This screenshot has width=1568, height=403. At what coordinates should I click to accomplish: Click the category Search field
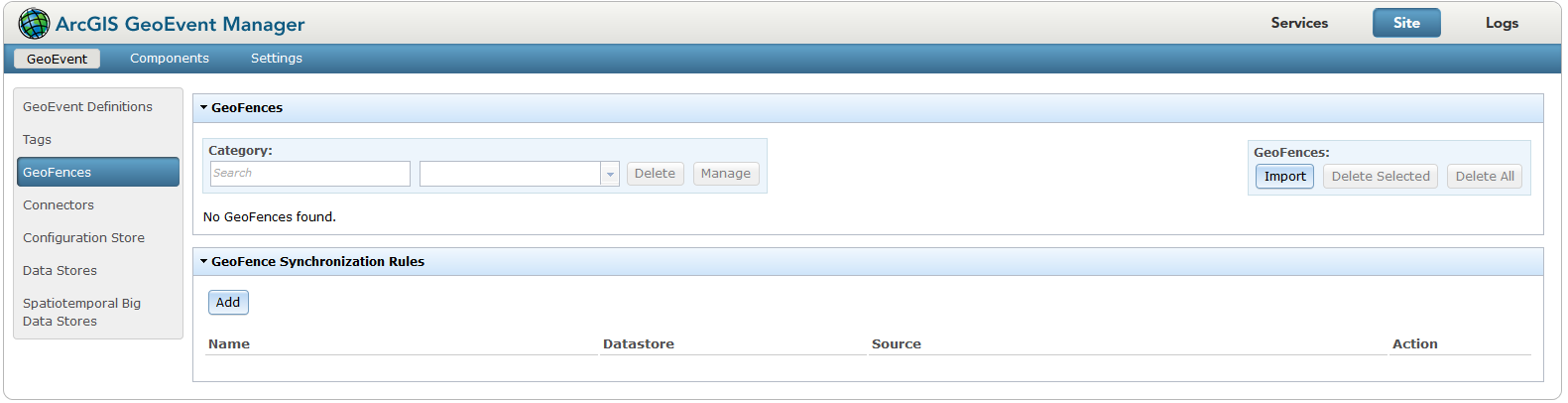click(310, 174)
